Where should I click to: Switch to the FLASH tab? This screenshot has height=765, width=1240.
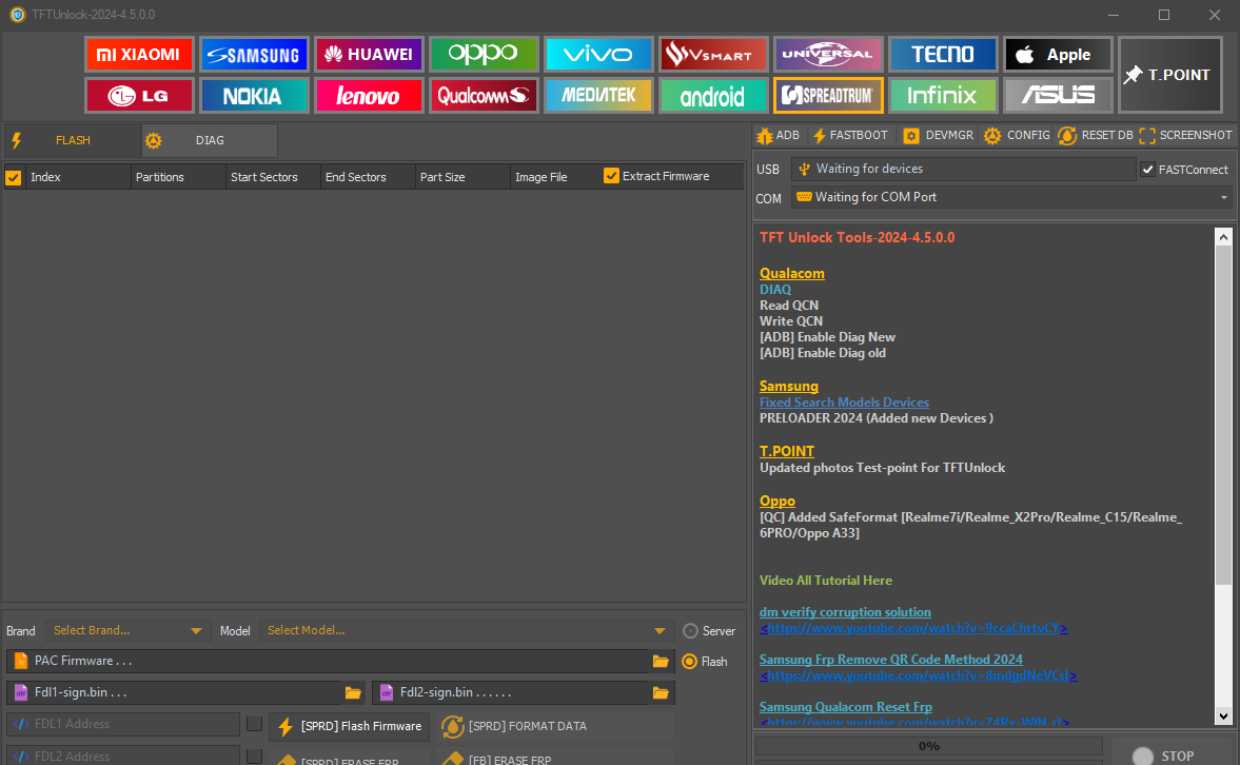click(x=72, y=141)
